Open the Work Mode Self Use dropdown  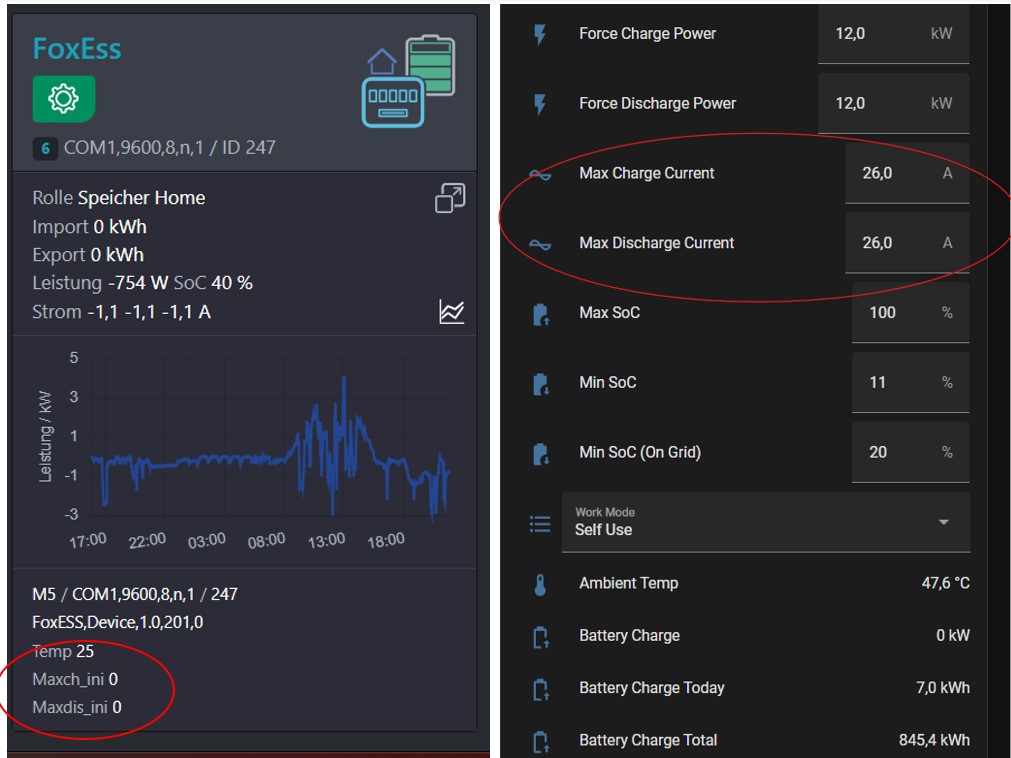[766, 522]
